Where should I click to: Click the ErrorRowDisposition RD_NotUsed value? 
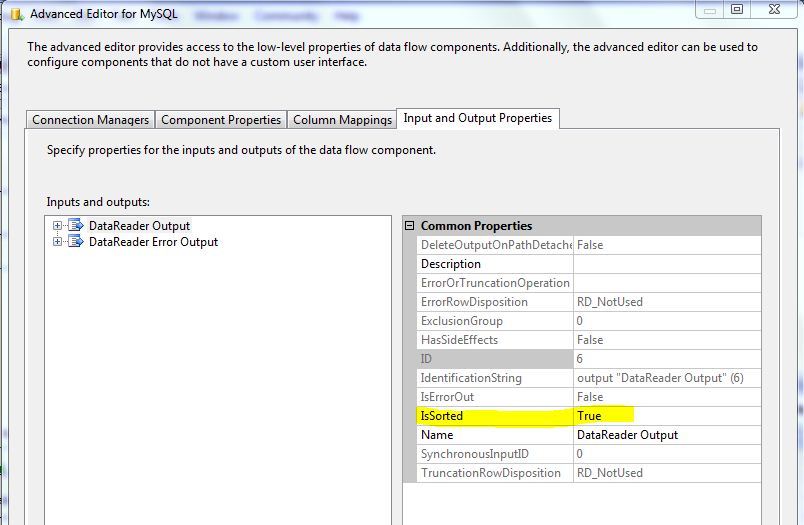pos(667,302)
